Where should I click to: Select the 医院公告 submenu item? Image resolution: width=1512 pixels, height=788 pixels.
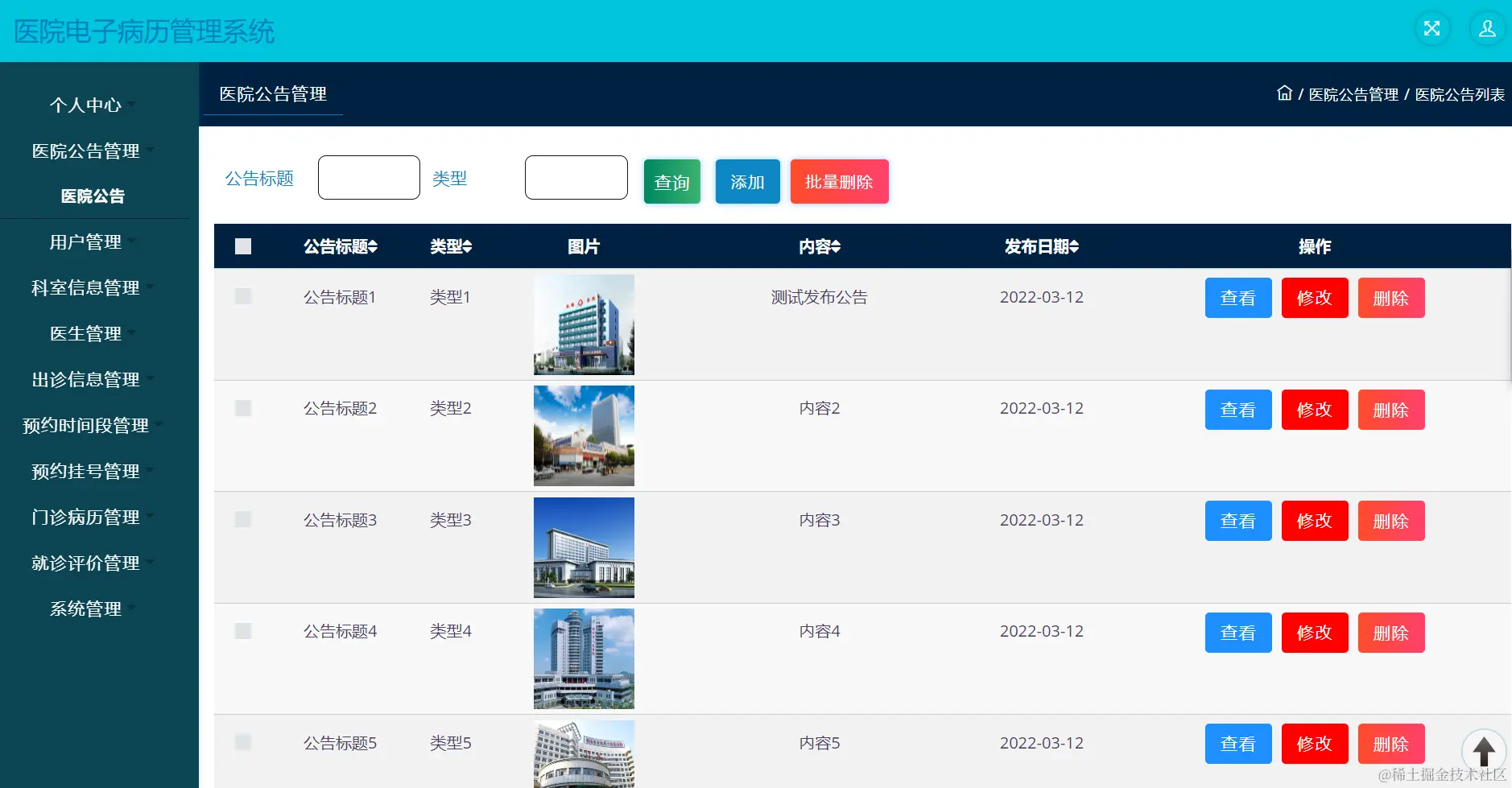[x=93, y=196]
